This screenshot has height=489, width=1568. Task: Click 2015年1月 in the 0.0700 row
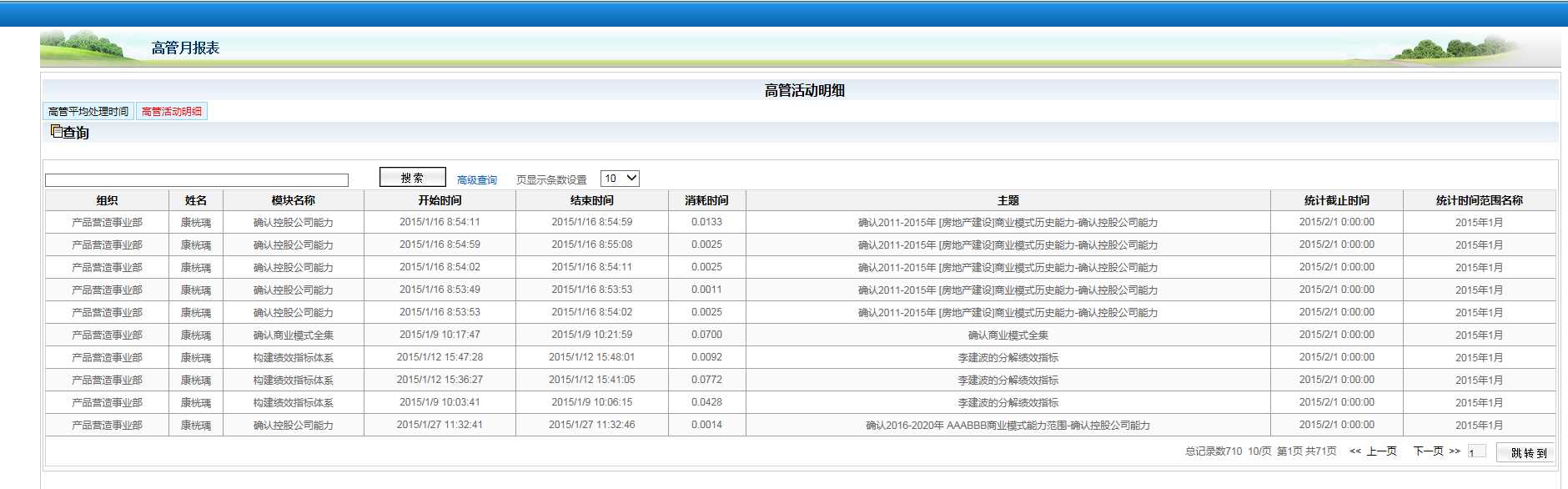click(1479, 335)
